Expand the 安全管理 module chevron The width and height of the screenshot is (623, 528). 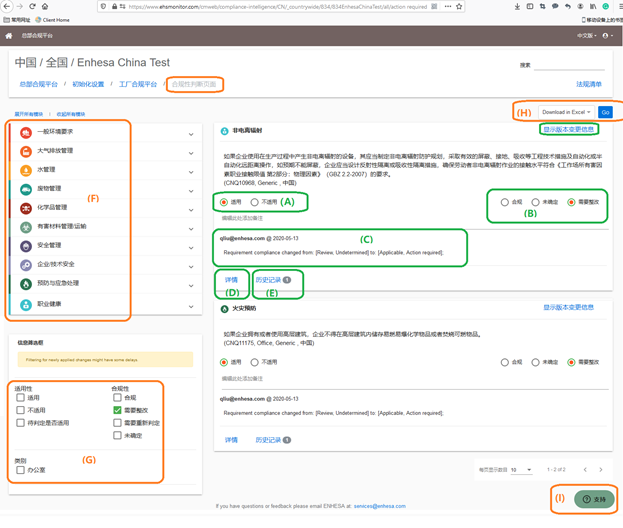(x=191, y=248)
